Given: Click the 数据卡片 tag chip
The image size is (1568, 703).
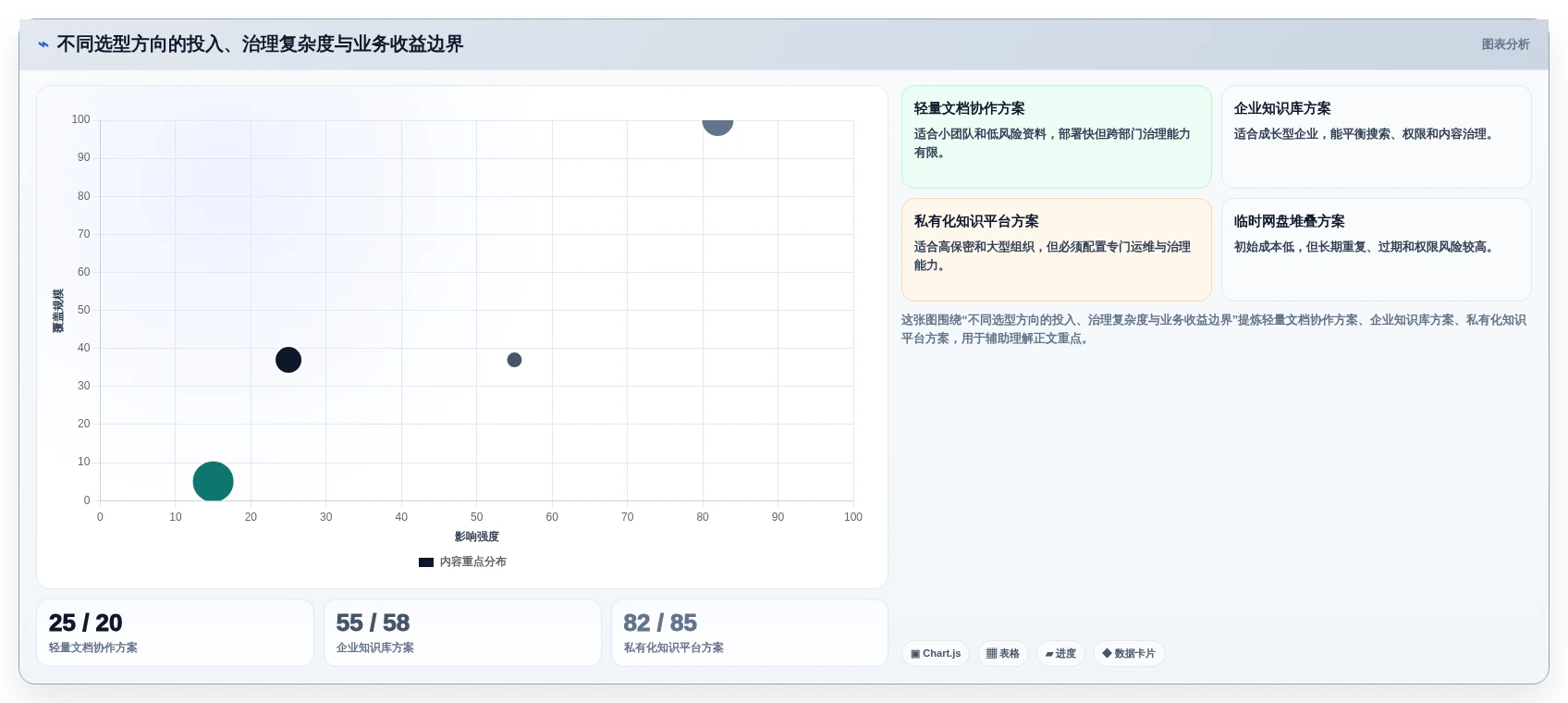Looking at the screenshot, I should 1129,654.
